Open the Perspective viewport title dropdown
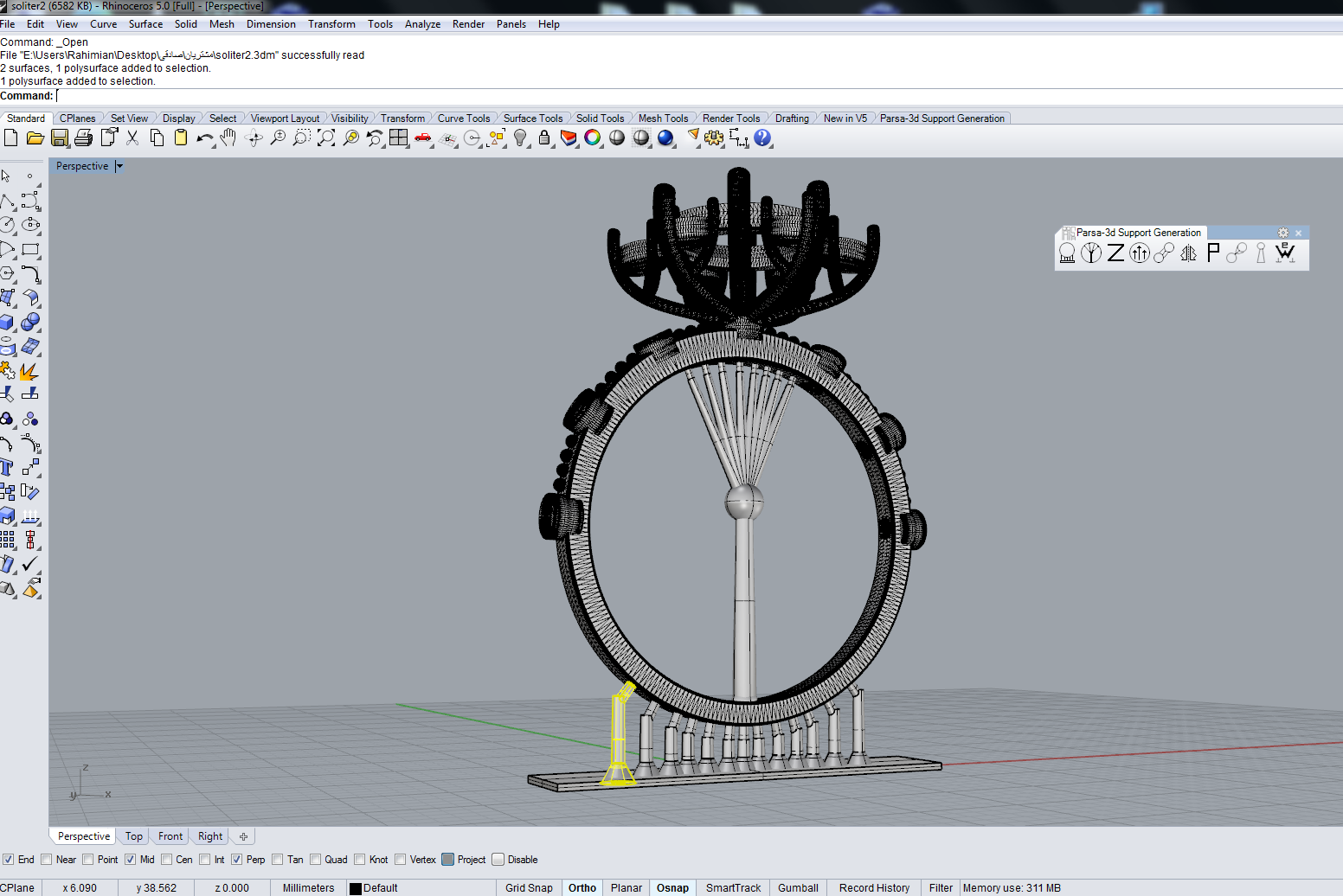 [119, 165]
